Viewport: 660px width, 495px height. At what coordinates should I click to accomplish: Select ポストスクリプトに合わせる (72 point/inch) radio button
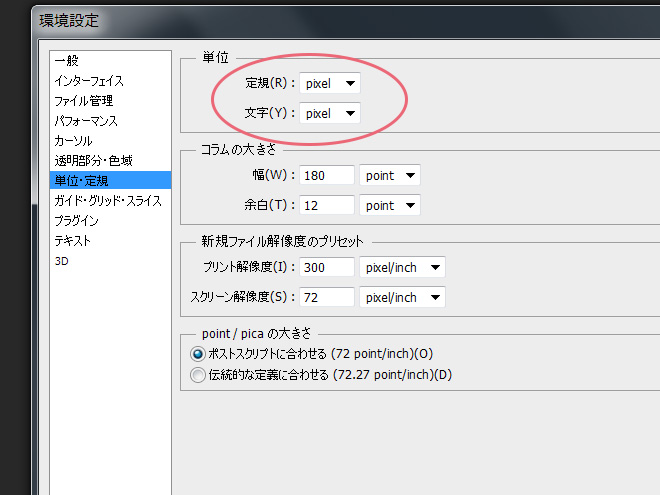click(x=197, y=354)
